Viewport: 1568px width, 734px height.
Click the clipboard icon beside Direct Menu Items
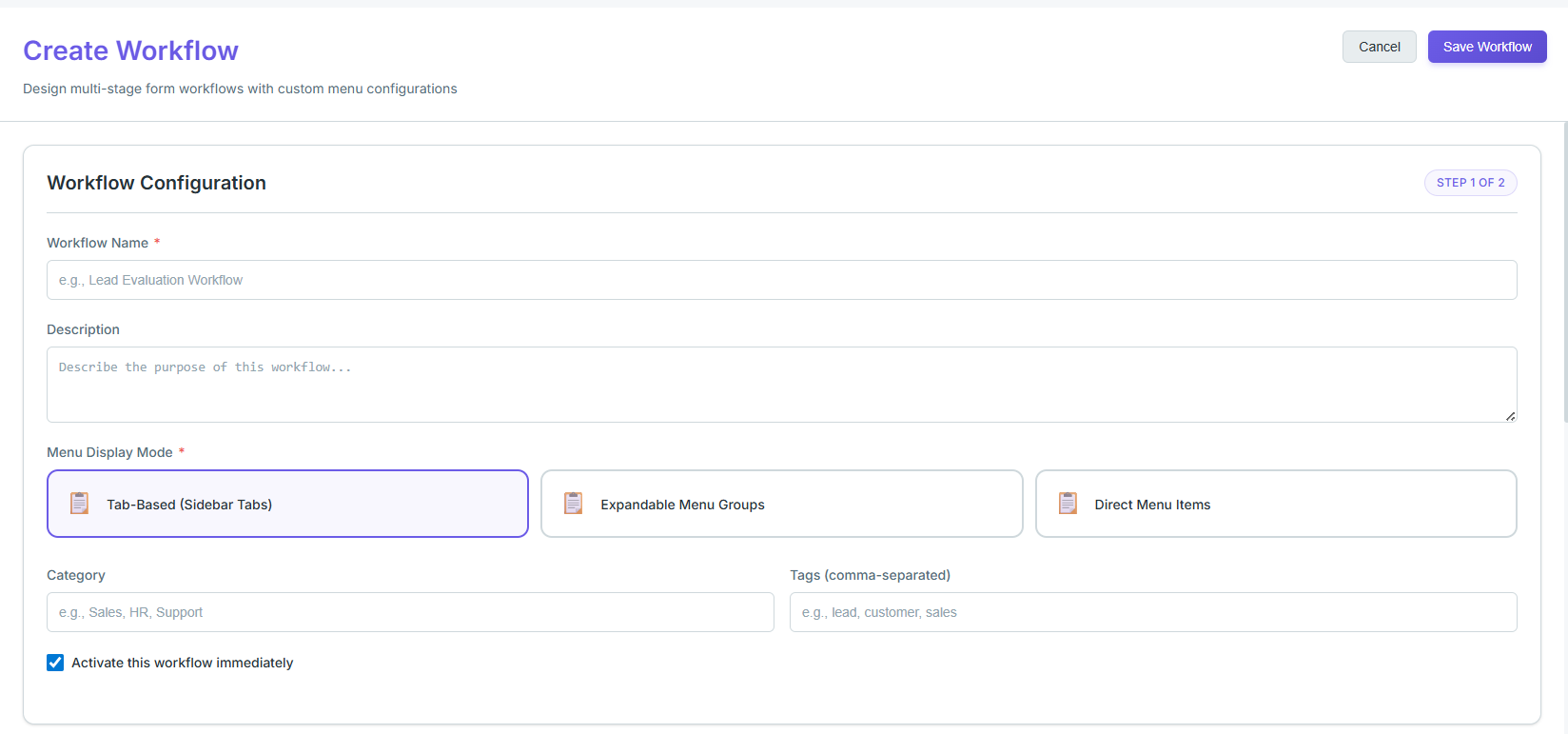(x=1068, y=504)
